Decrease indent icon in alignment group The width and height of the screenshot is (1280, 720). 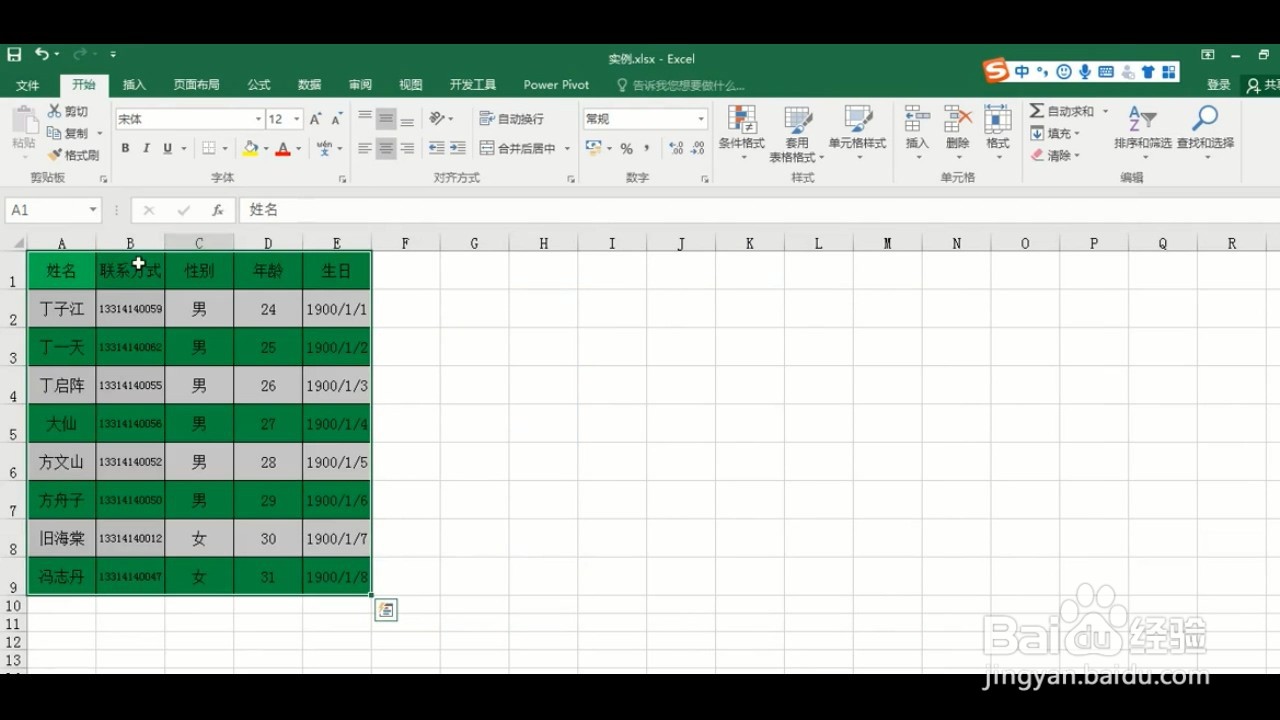point(436,148)
